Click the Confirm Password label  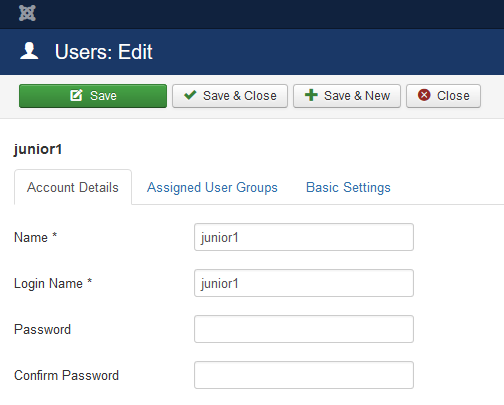coord(66,375)
